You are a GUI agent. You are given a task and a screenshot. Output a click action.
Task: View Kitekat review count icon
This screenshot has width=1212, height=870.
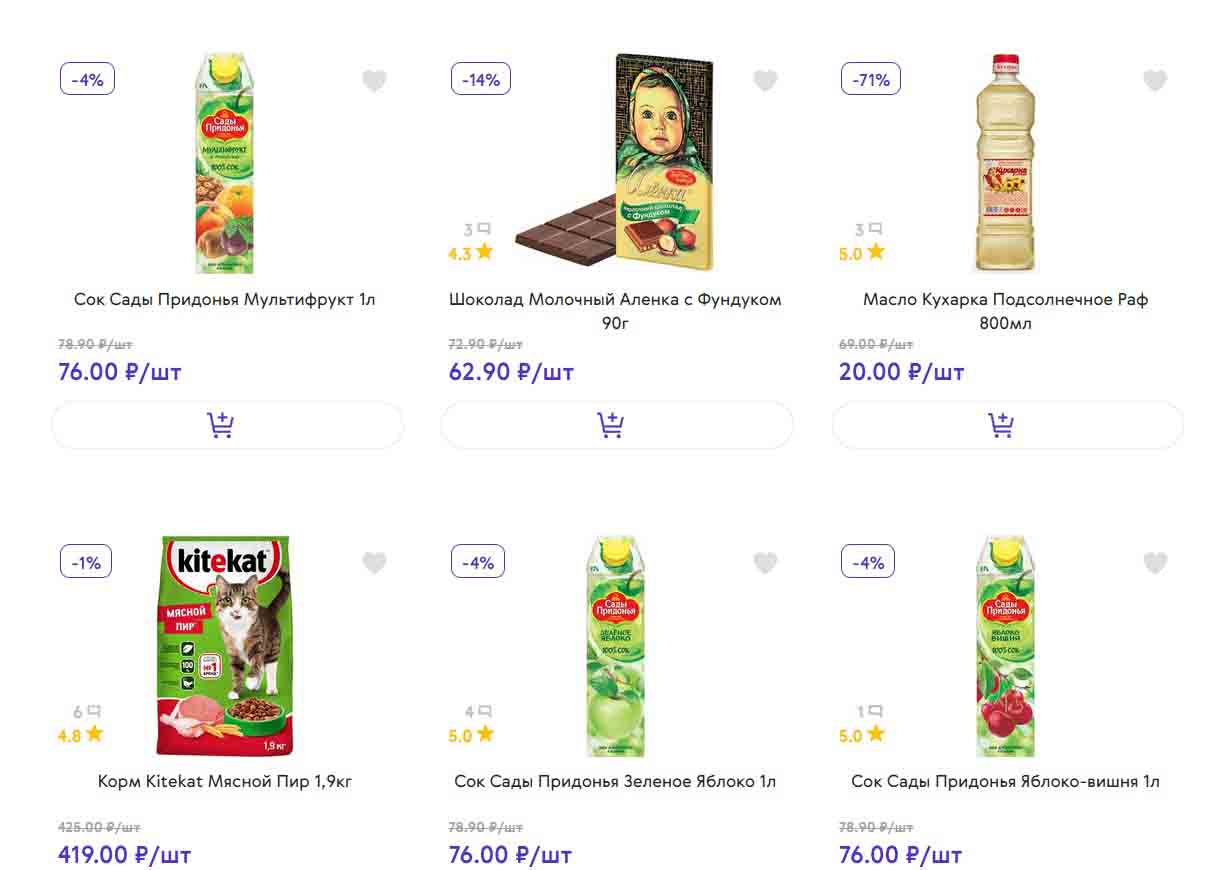coord(87,712)
